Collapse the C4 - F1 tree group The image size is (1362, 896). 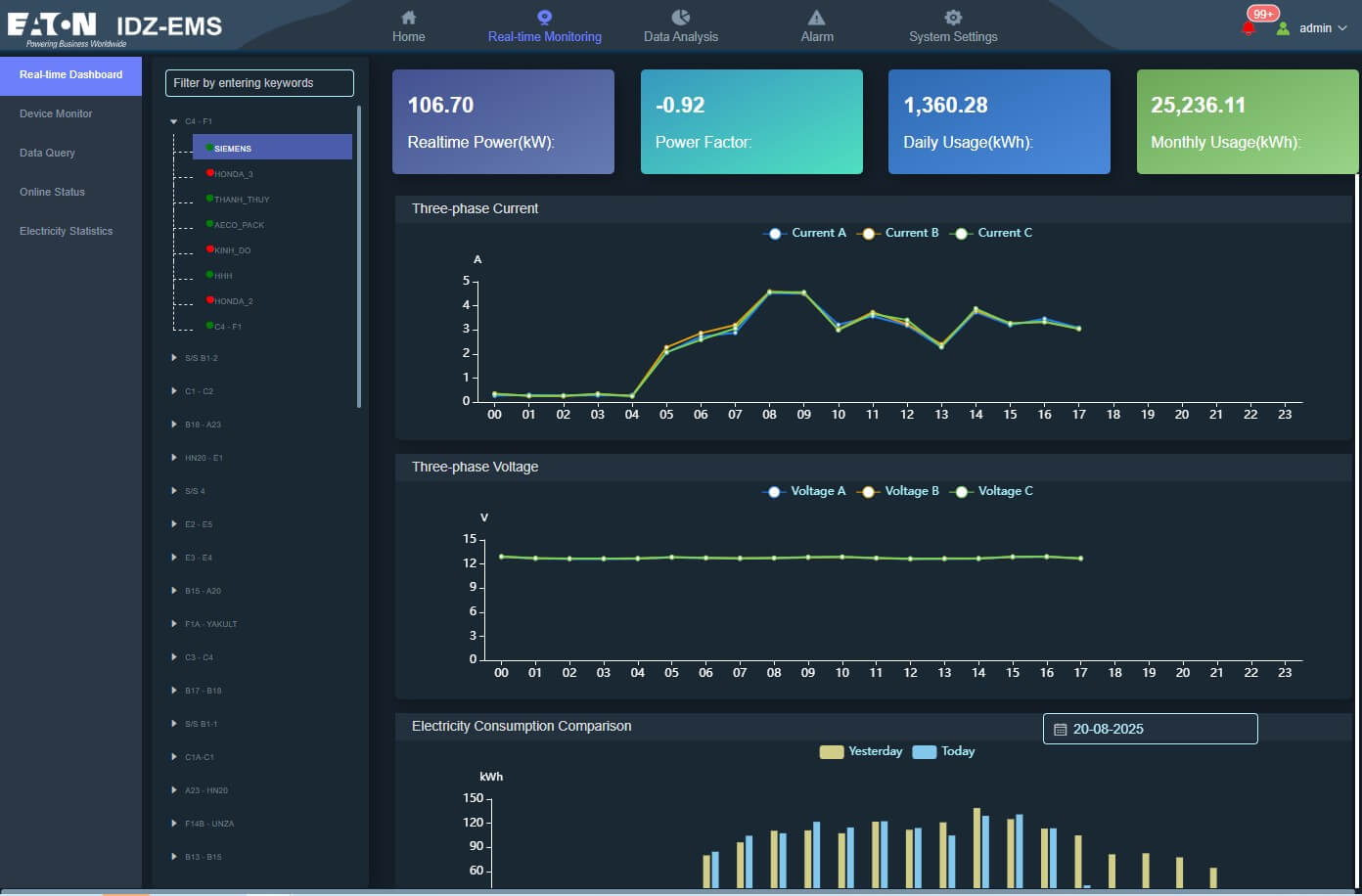(x=174, y=122)
